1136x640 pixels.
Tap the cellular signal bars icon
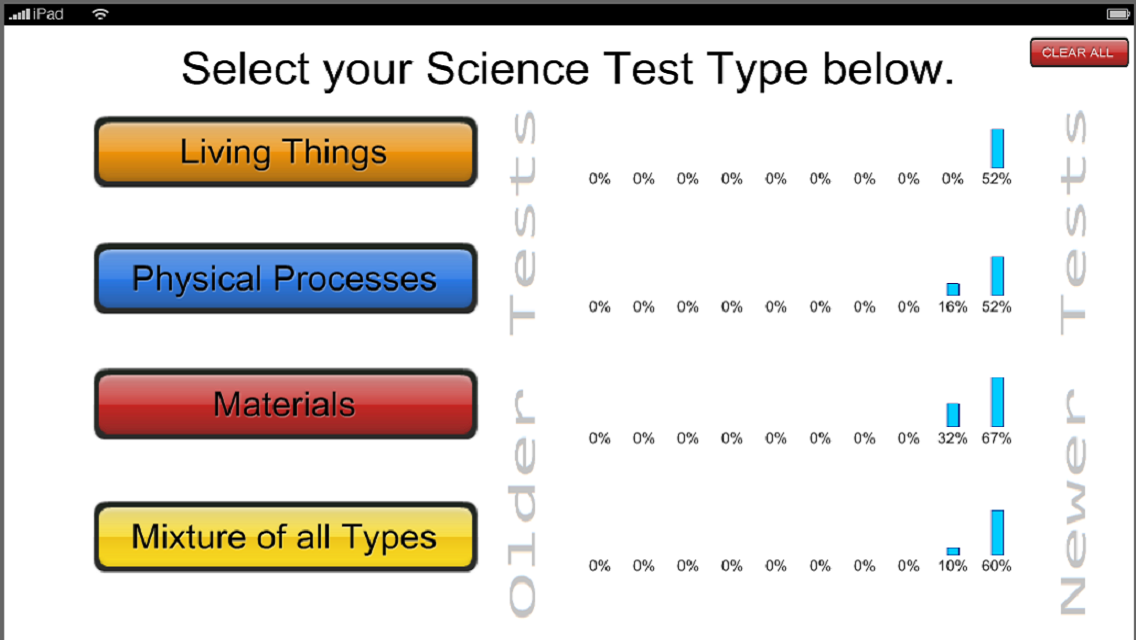point(19,14)
